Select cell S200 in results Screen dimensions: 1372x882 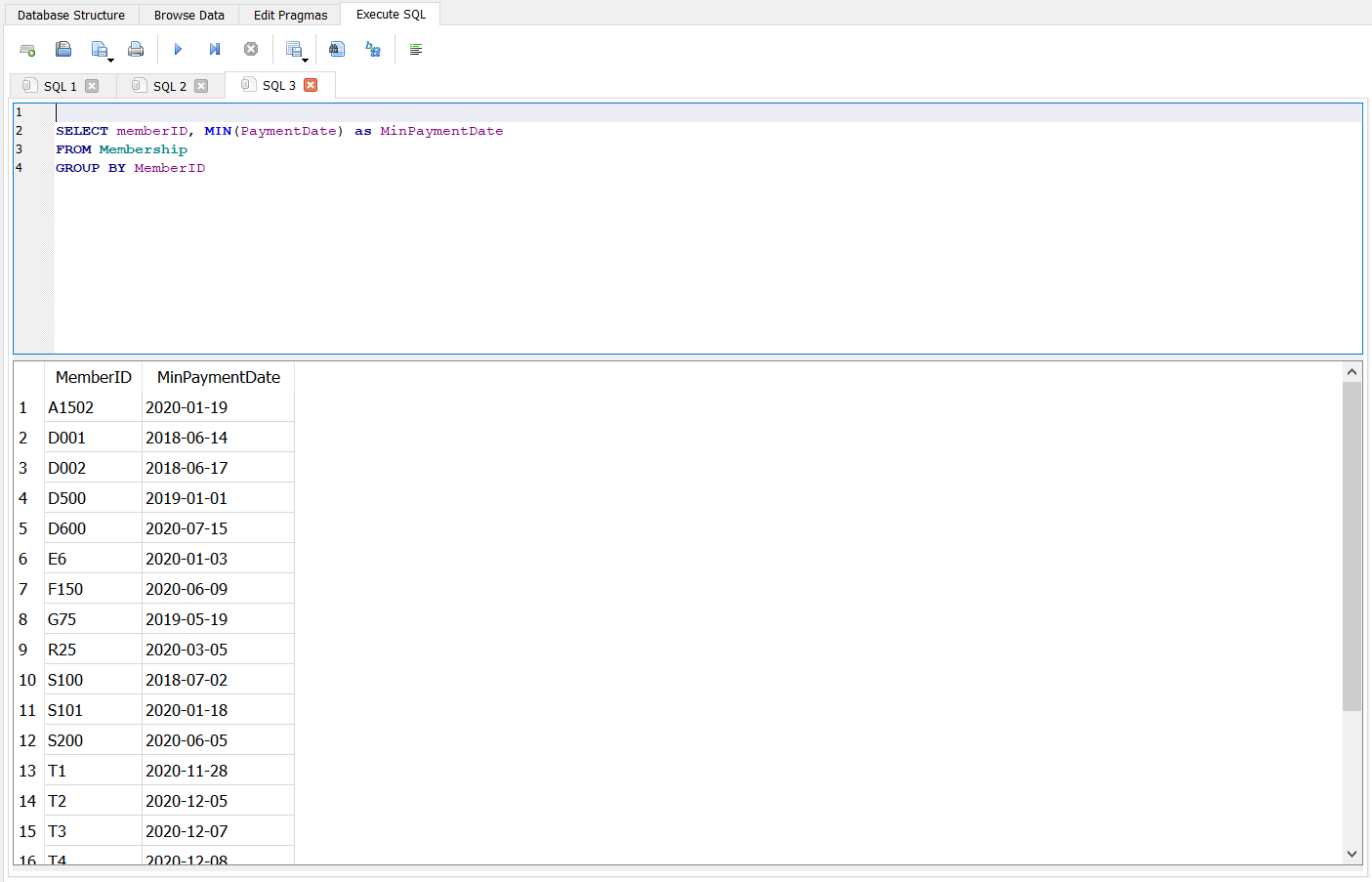click(93, 740)
